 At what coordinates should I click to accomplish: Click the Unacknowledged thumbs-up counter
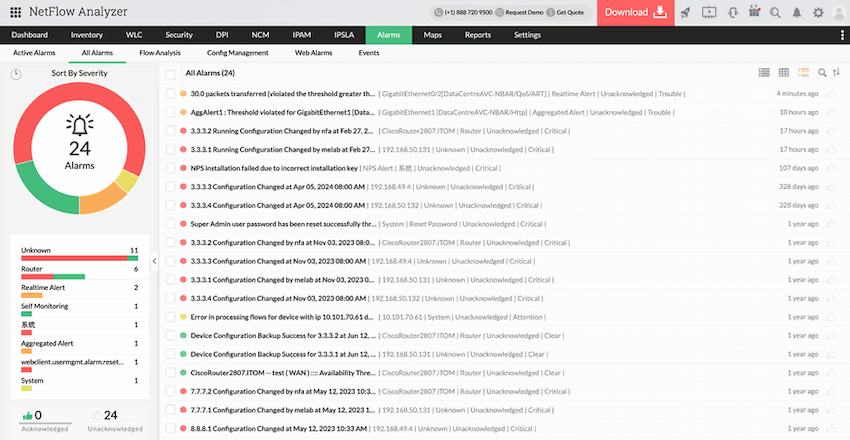[97, 416]
